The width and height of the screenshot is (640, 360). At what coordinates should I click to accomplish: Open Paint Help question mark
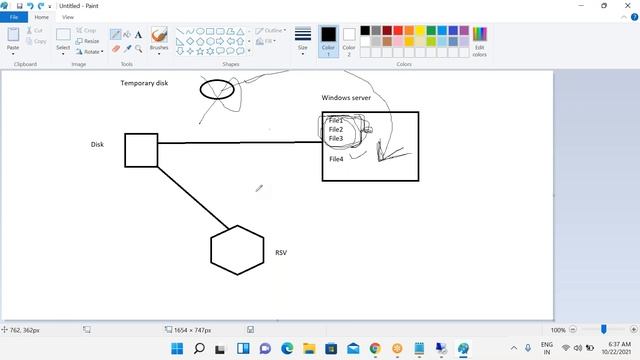click(x=634, y=17)
